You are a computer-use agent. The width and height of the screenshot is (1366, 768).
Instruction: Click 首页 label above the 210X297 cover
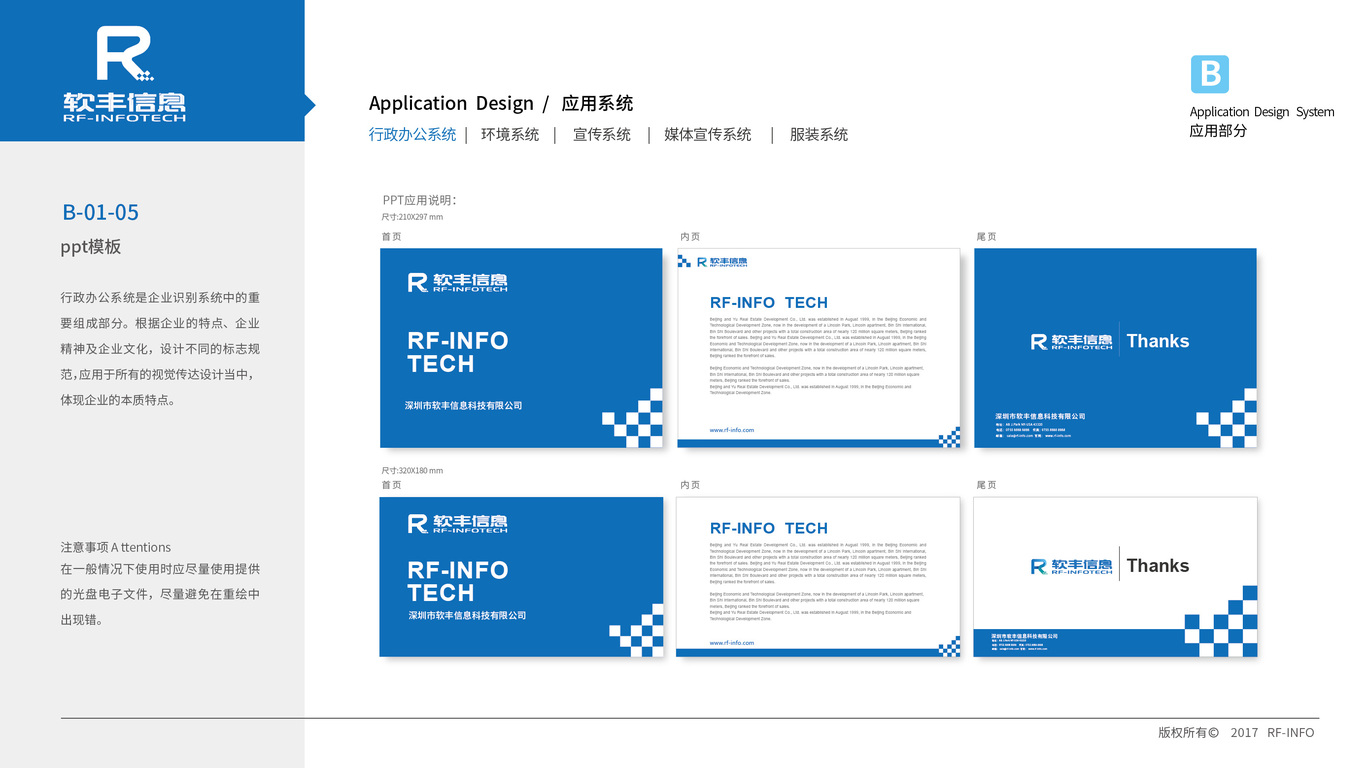[x=391, y=237]
